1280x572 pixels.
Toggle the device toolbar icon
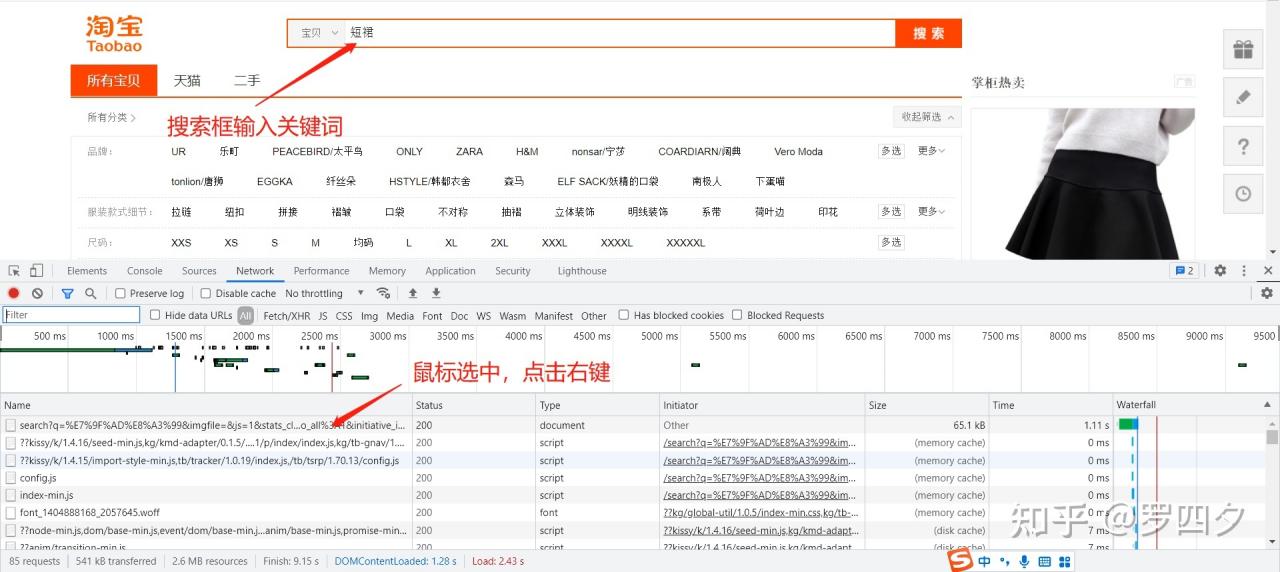(x=36, y=271)
